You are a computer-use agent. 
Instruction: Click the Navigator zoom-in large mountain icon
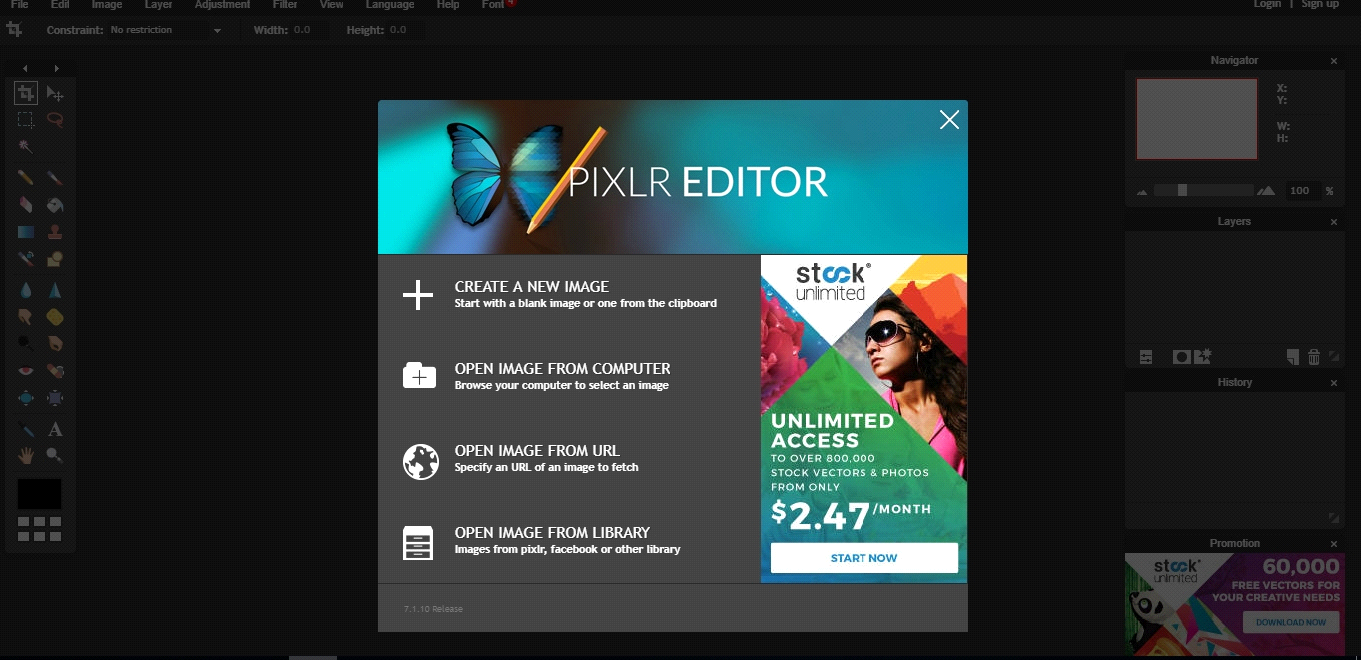point(1266,190)
